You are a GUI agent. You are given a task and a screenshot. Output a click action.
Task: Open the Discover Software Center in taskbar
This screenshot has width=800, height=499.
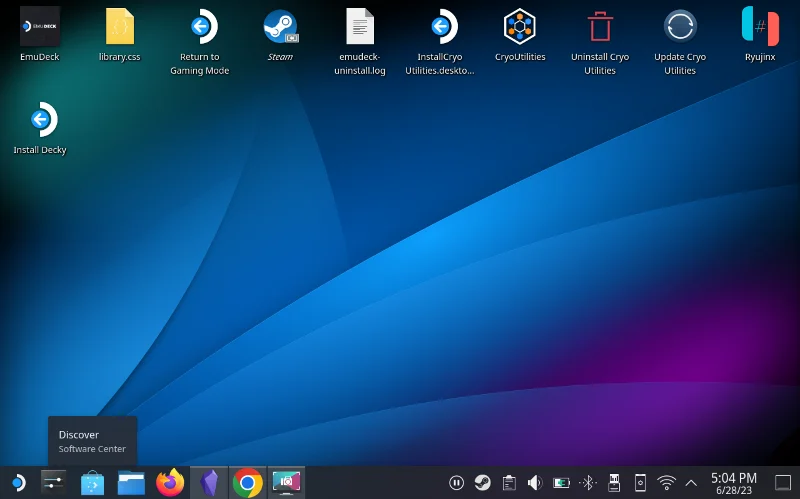pyautogui.click(x=92, y=483)
